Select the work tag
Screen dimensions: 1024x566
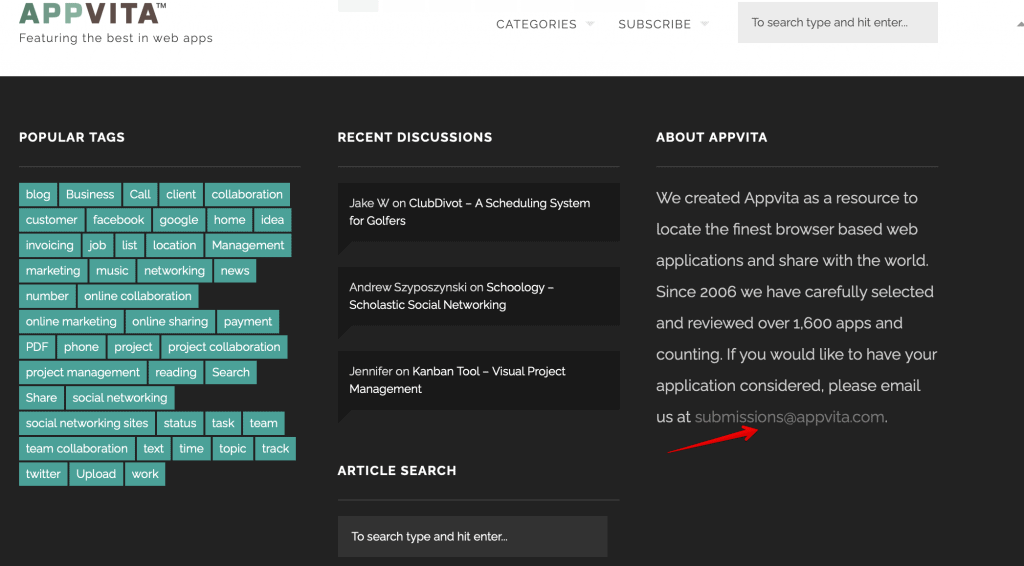coord(145,475)
